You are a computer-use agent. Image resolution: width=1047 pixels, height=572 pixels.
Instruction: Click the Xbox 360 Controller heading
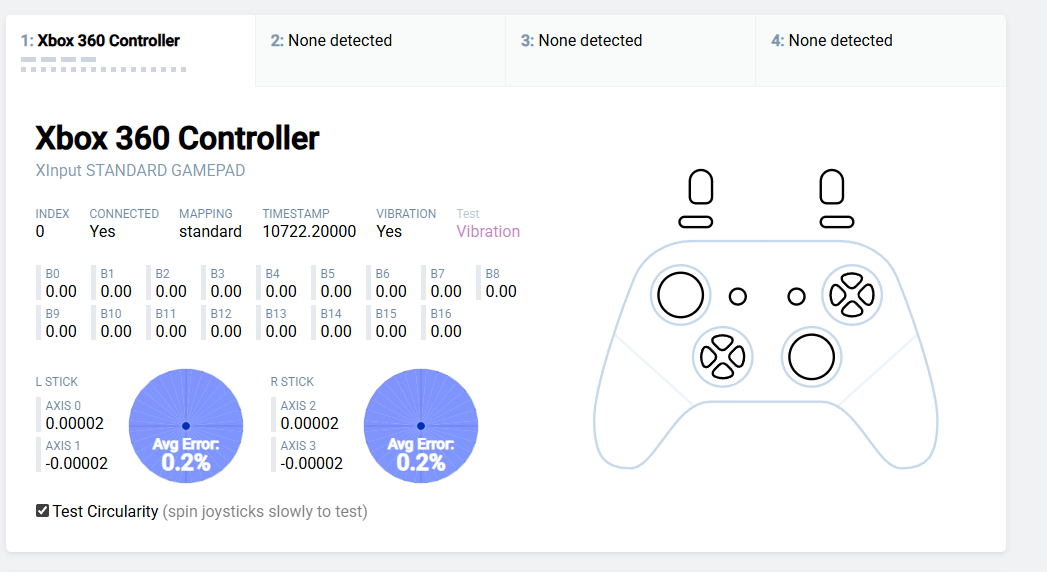[x=178, y=138]
